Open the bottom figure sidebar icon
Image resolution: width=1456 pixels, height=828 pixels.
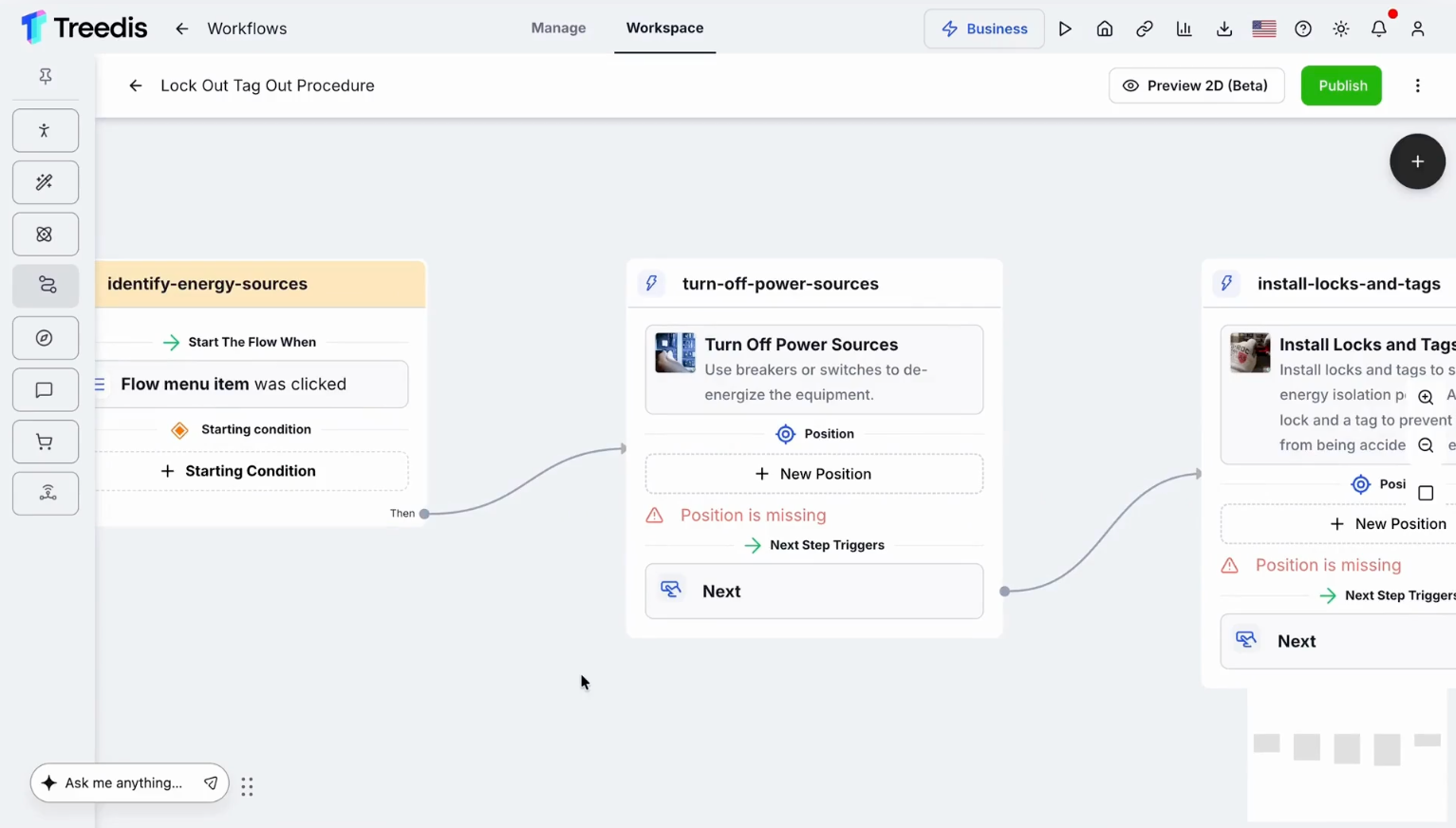pos(46,493)
